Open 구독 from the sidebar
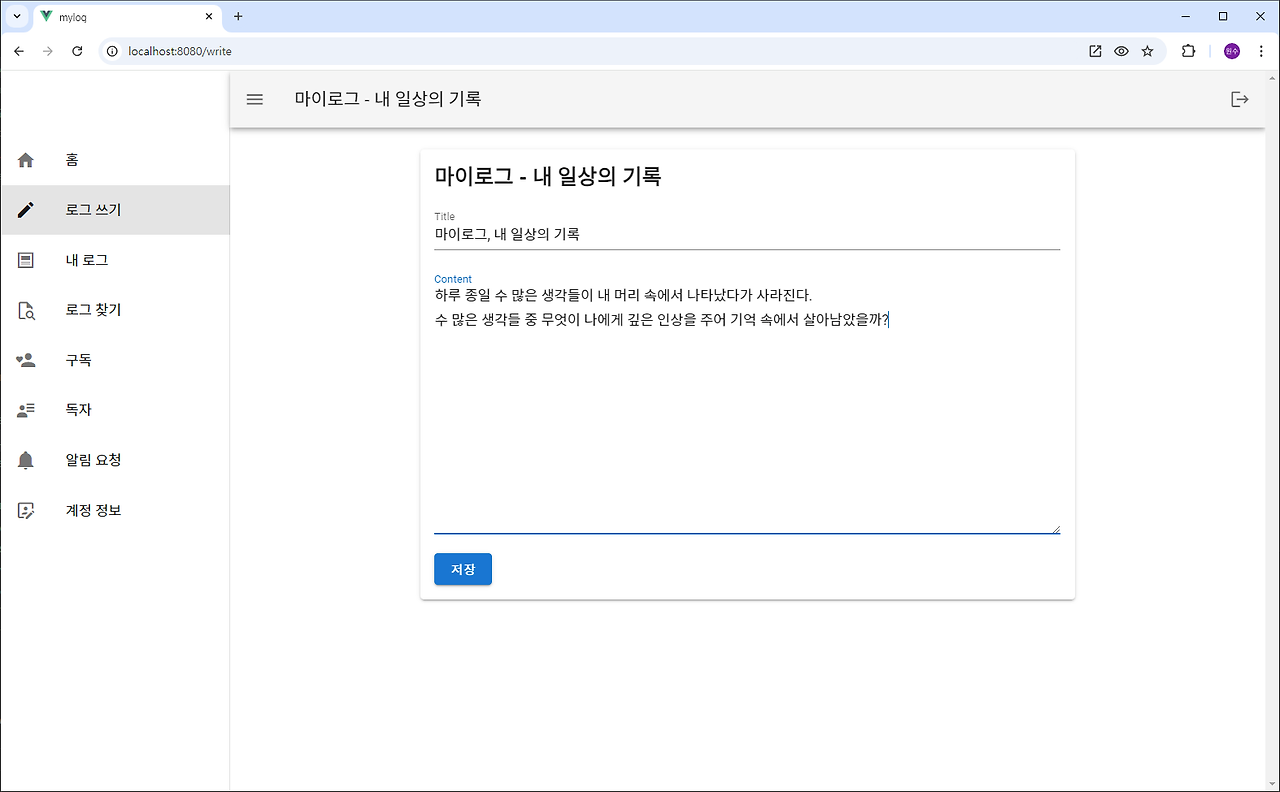The height and width of the screenshot is (792, 1280). point(115,360)
